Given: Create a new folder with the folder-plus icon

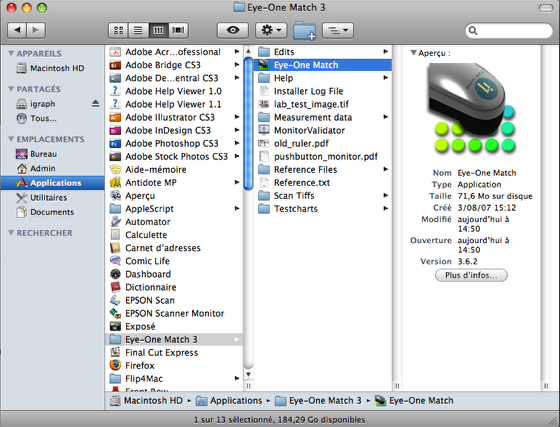Looking at the screenshot, I should (305, 31).
